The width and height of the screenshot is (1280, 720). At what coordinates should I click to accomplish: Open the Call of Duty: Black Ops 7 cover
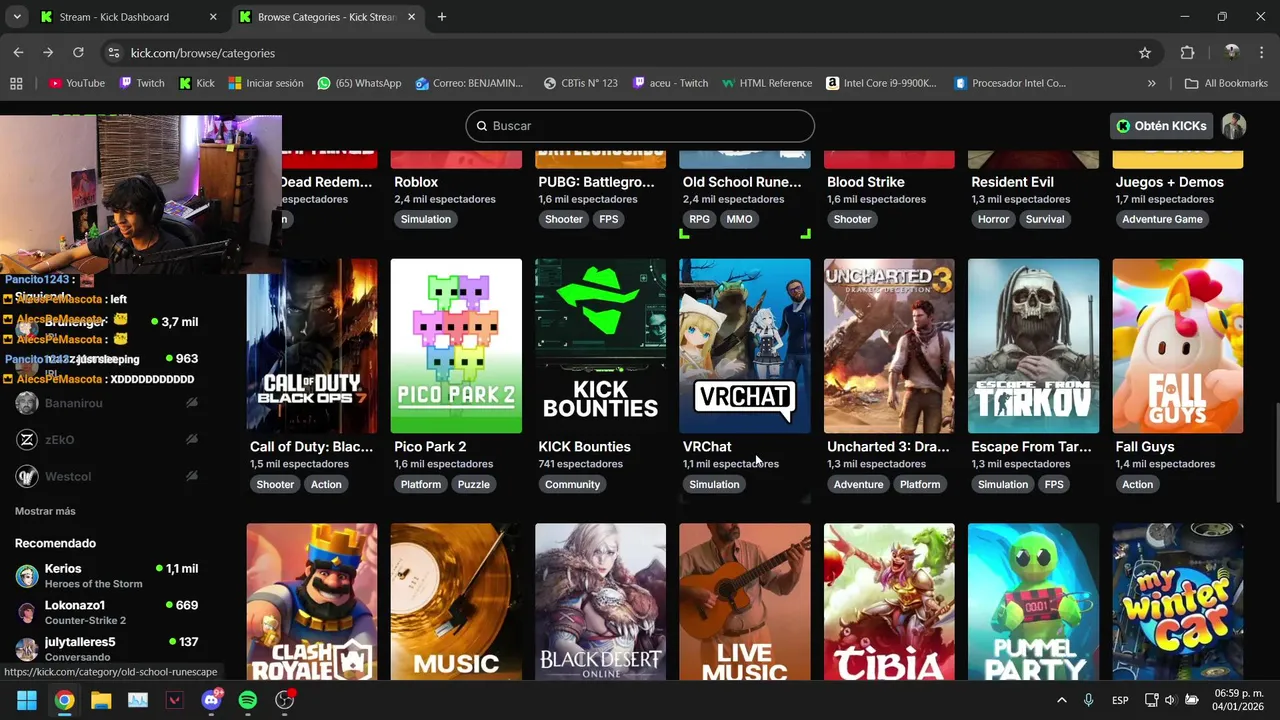coord(312,346)
